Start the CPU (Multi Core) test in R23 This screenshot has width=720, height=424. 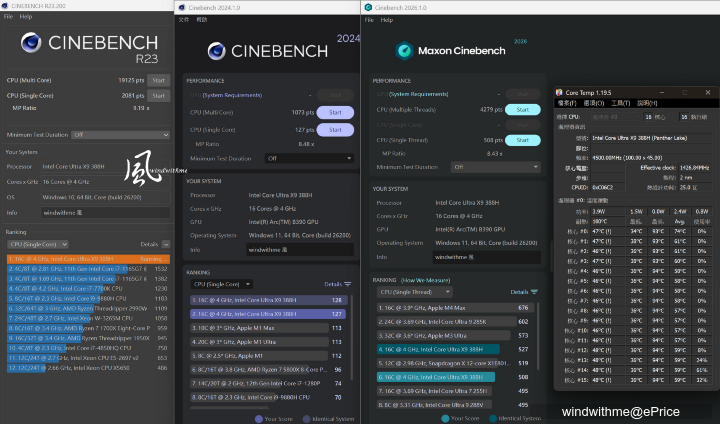coord(158,80)
